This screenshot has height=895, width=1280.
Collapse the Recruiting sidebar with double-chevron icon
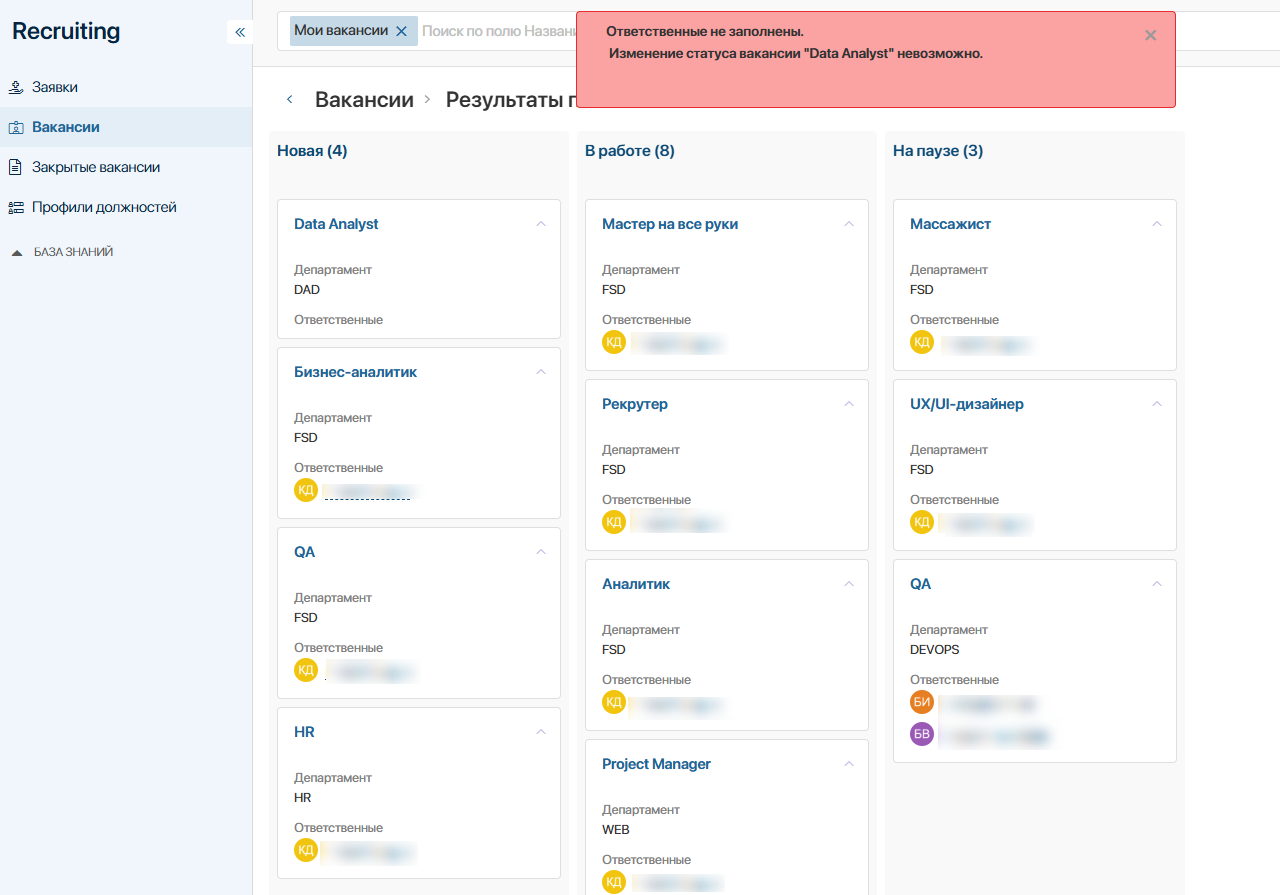tap(240, 33)
